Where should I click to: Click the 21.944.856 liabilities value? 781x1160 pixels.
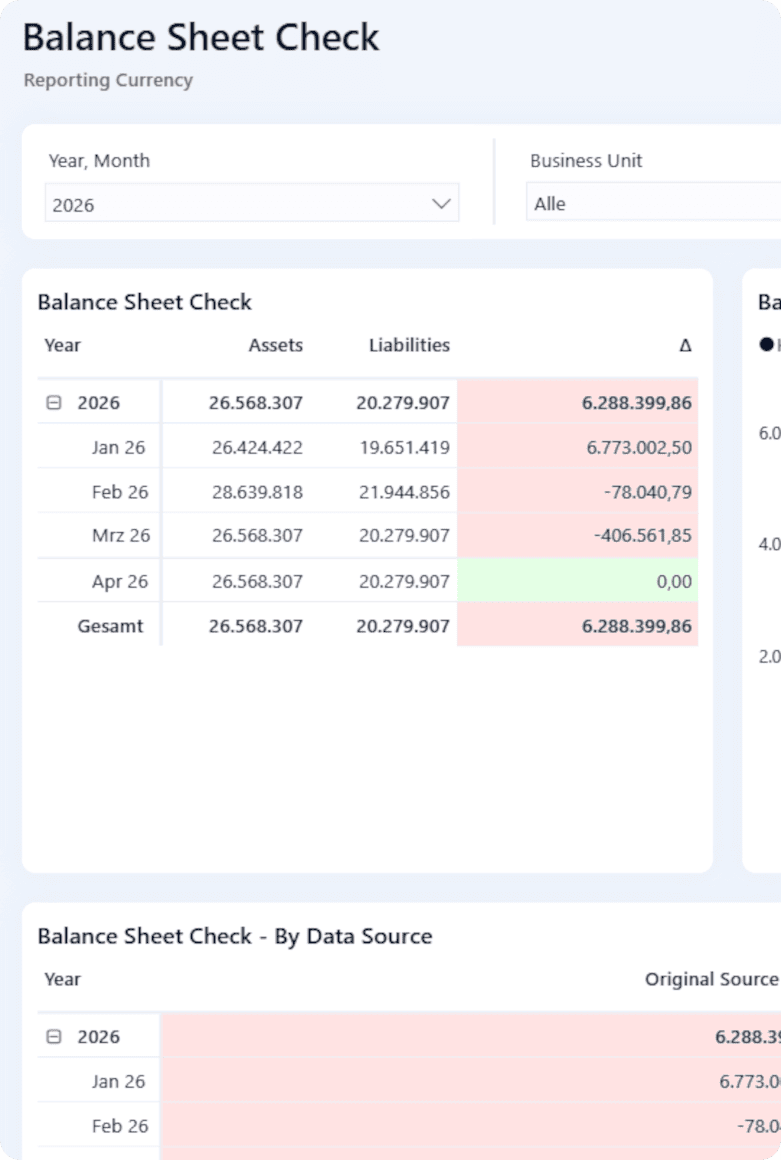click(x=404, y=492)
